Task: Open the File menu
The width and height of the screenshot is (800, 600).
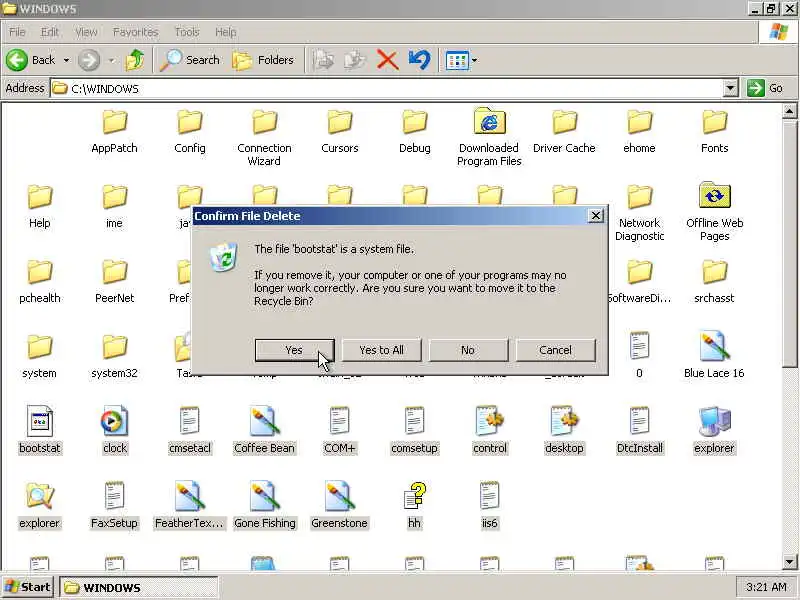Action: (x=17, y=32)
